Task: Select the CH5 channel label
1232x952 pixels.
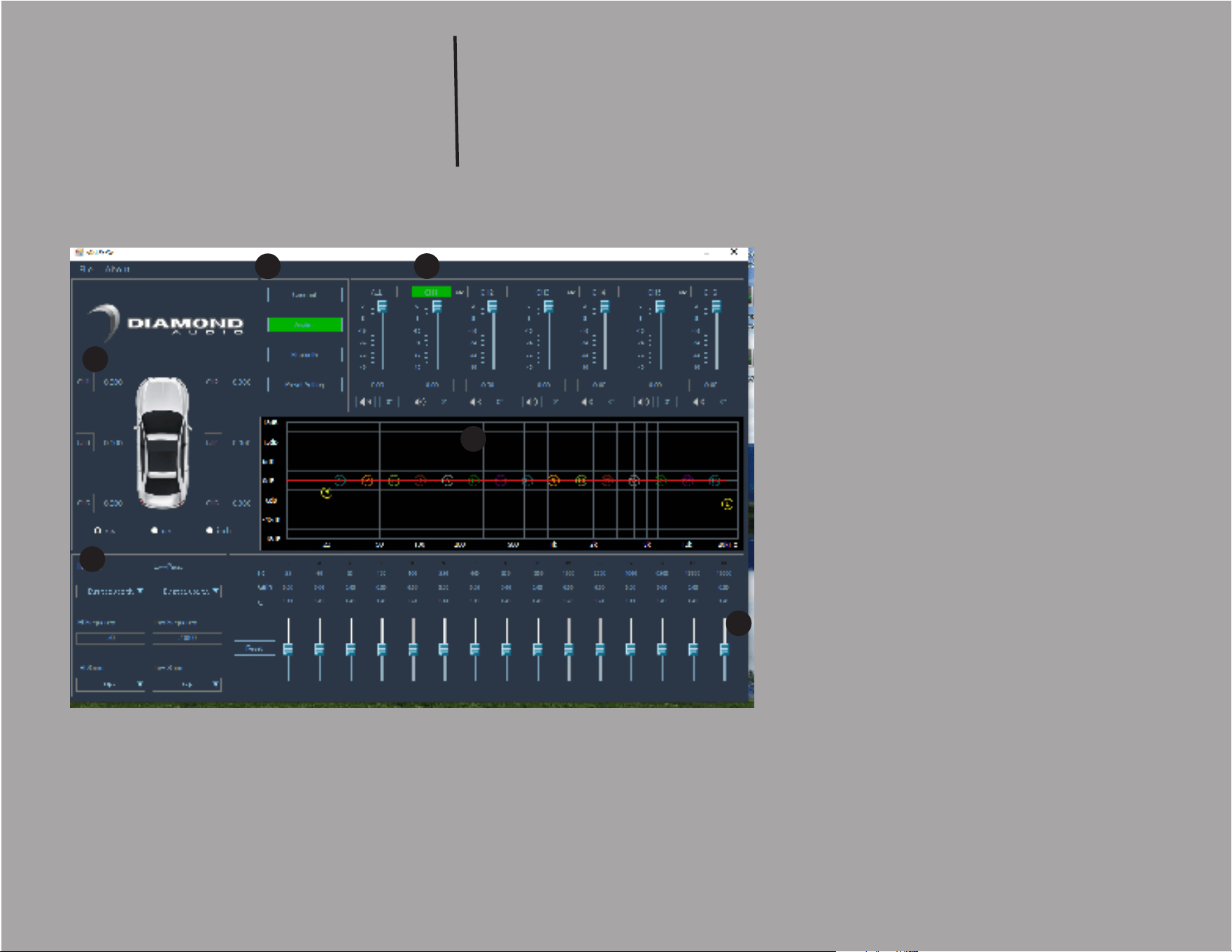Action: 654,292
